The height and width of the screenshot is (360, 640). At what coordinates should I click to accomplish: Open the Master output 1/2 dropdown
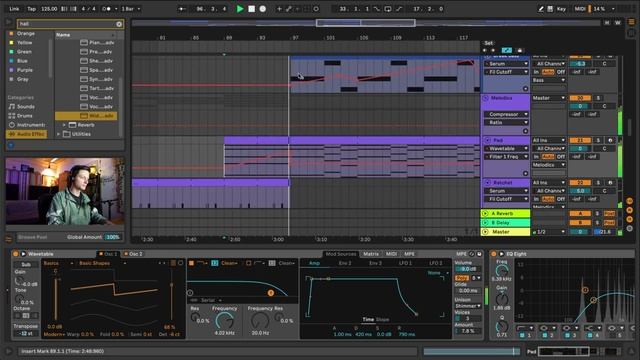(549, 232)
